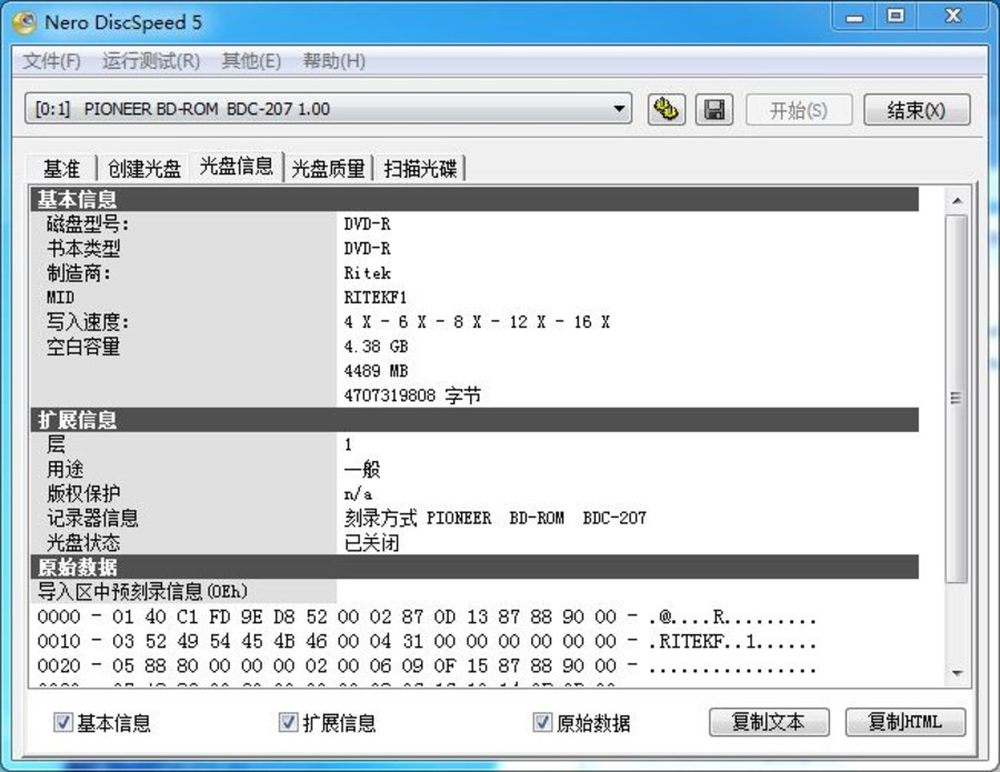
Task: Close the Nero DiscSpeed window
Action: [x=953, y=17]
